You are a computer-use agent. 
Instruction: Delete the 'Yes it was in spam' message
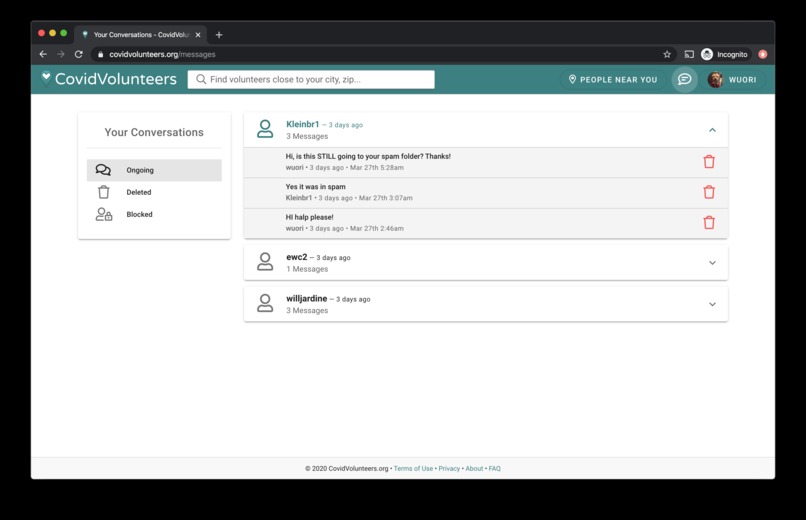point(709,192)
